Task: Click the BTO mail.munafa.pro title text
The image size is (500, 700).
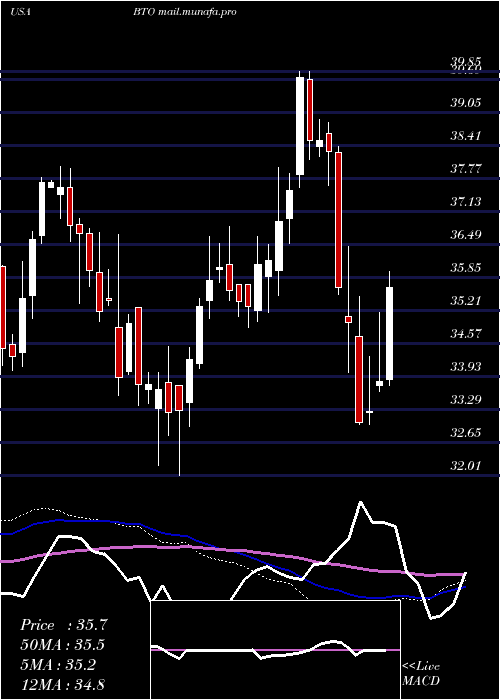Action: 184,12
